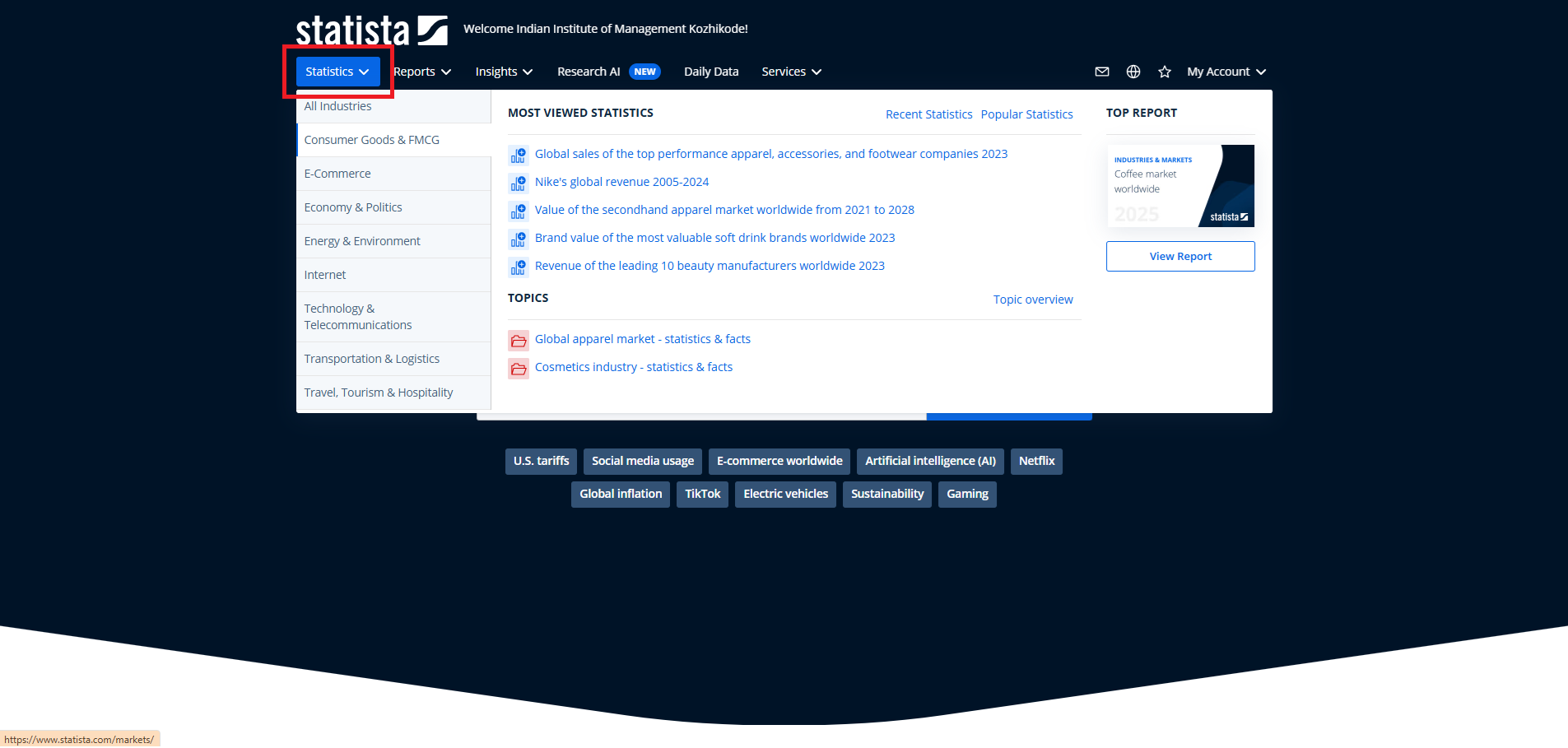This screenshot has height=748, width=1568.
Task: Expand the Reports dropdown menu
Action: coord(422,72)
